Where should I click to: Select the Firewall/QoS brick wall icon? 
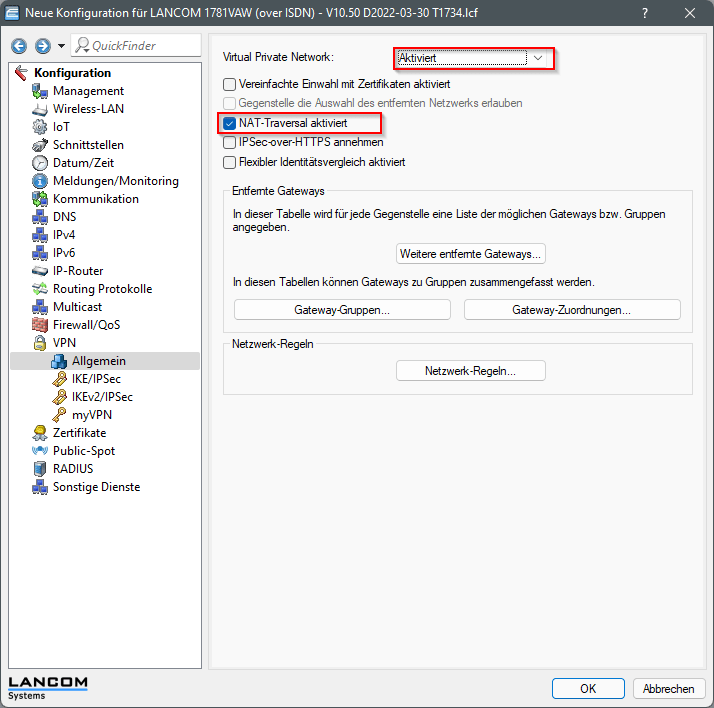(x=40, y=325)
